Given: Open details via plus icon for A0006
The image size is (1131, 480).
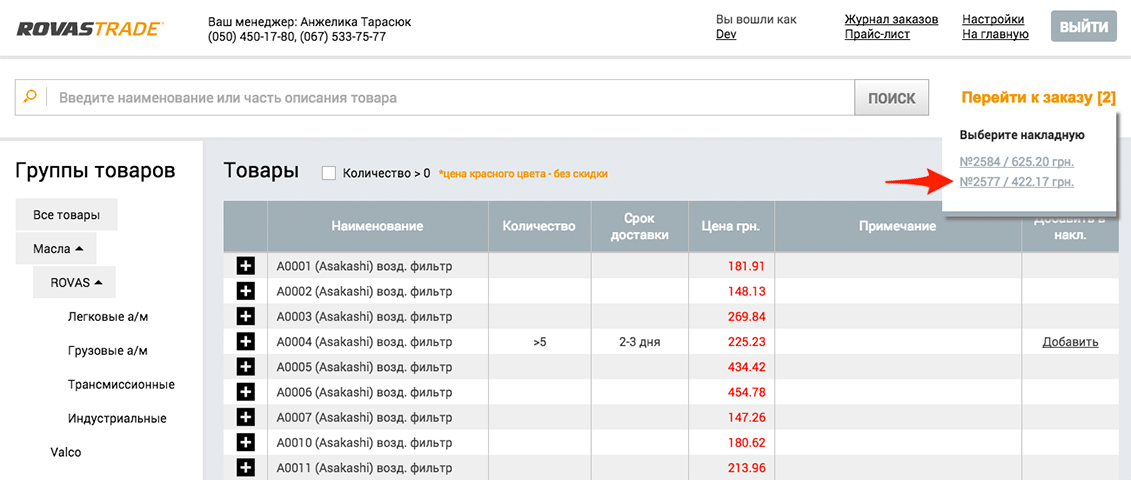Looking at the screenshot, I should click(245, 392).
